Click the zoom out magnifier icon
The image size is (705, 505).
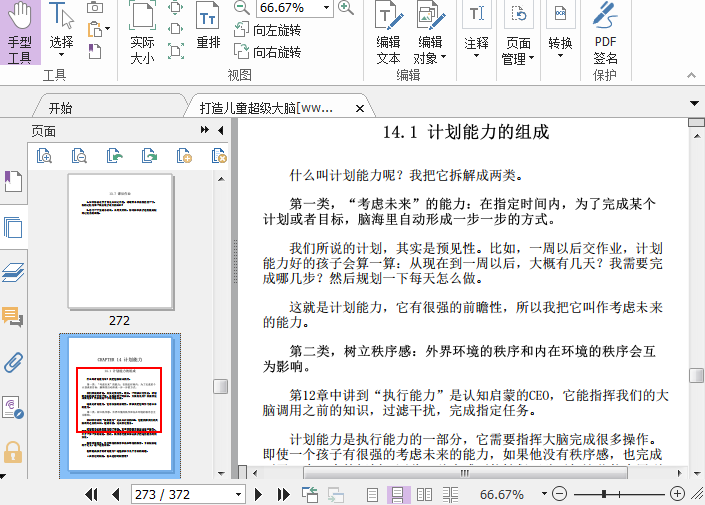pyautogui.click(x=241, y=7)
